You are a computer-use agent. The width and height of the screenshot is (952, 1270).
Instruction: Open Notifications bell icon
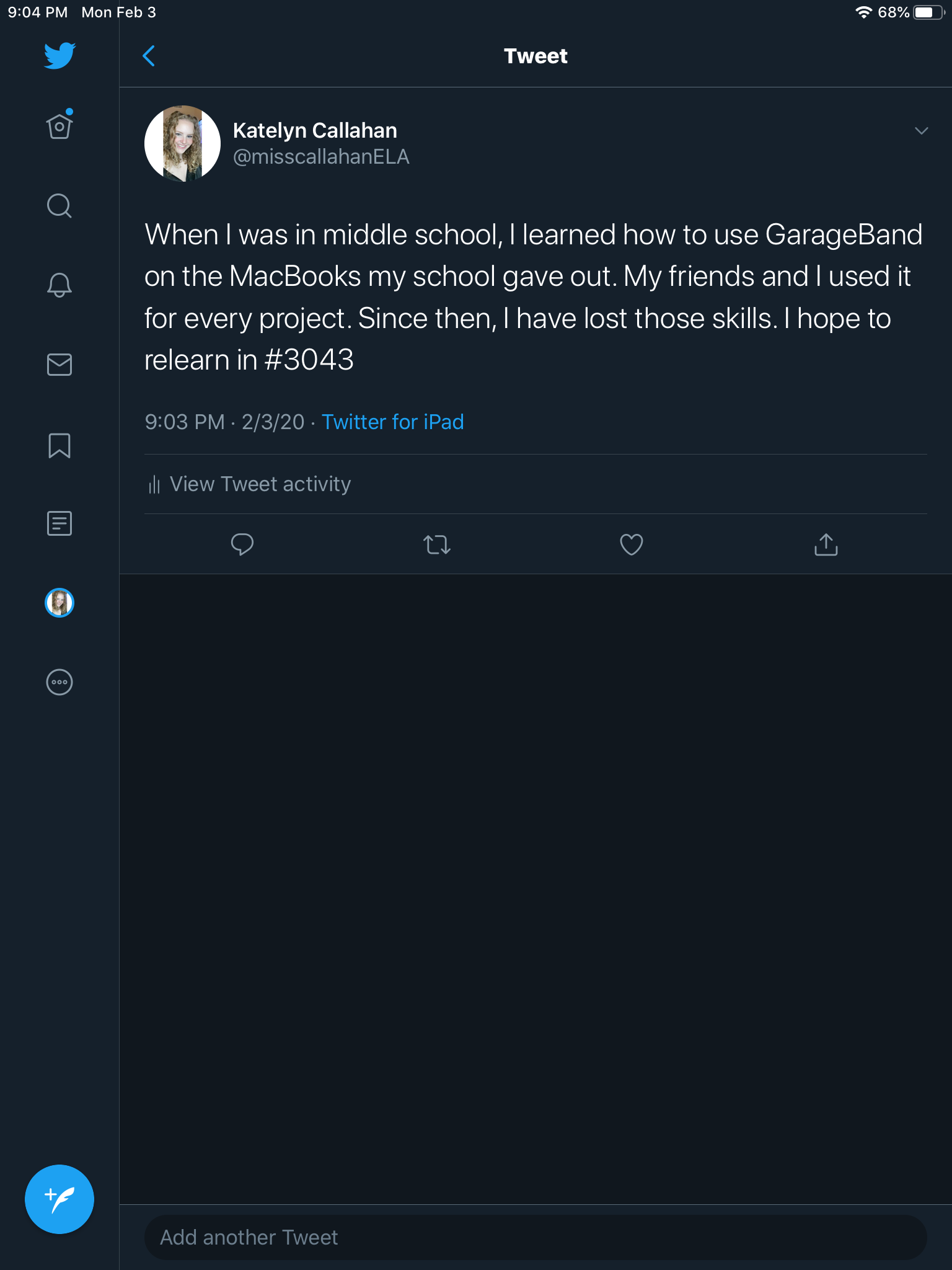tap(59, 285)
